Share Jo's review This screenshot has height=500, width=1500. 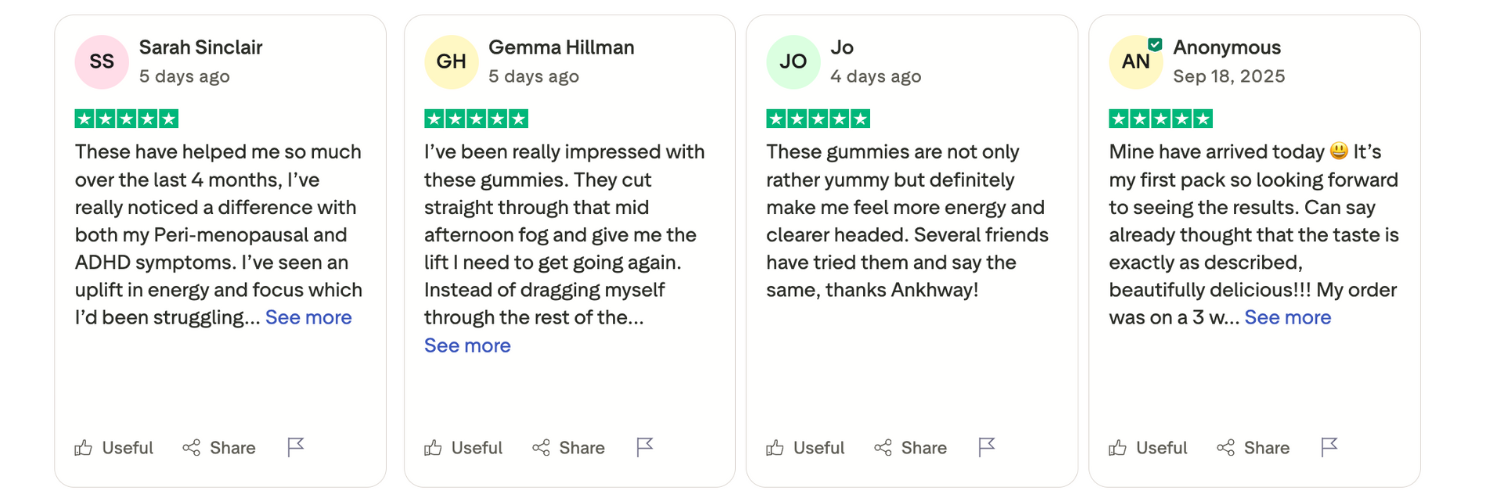pos(910,448)
